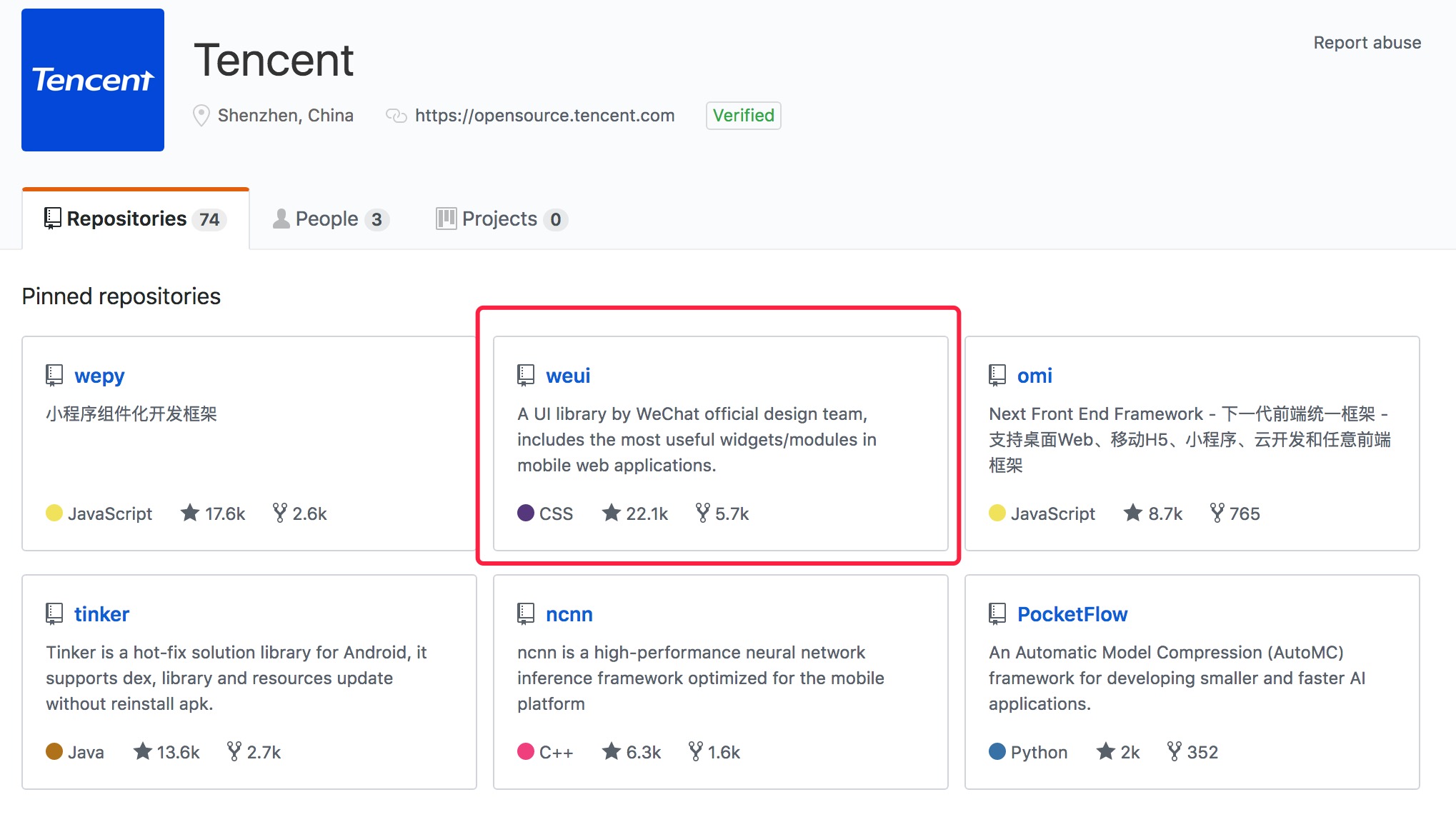Click the weui repository icon

click(x=524, y=374)
